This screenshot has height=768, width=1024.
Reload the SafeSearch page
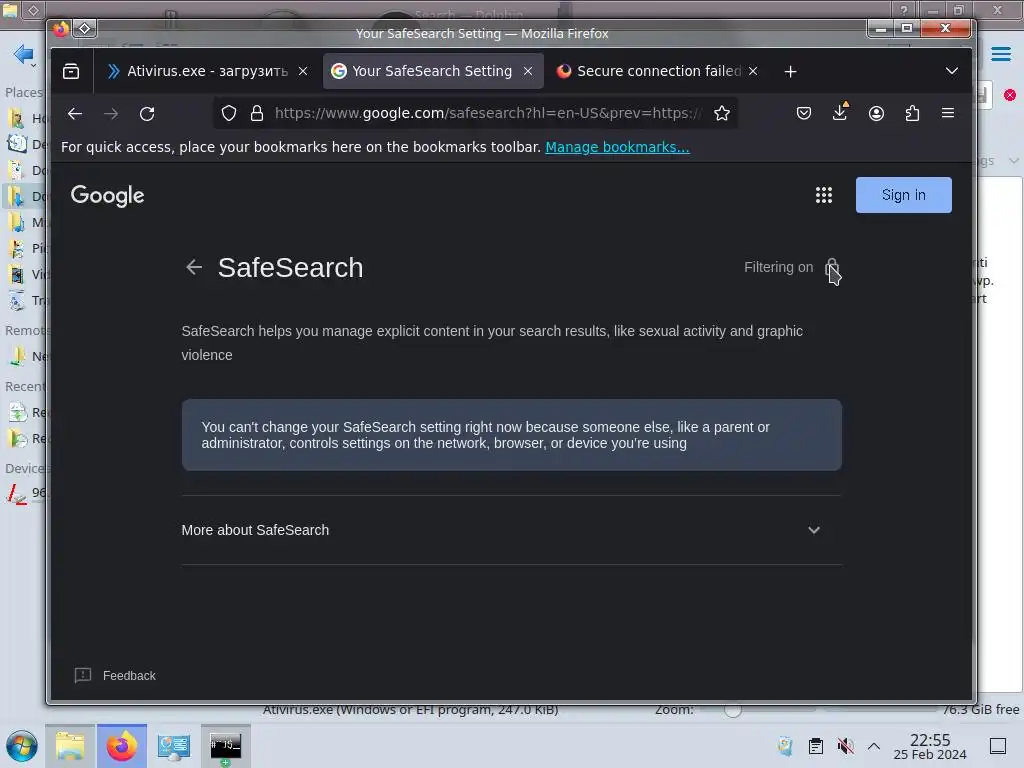pyautogui.click(x=147, y=114)
